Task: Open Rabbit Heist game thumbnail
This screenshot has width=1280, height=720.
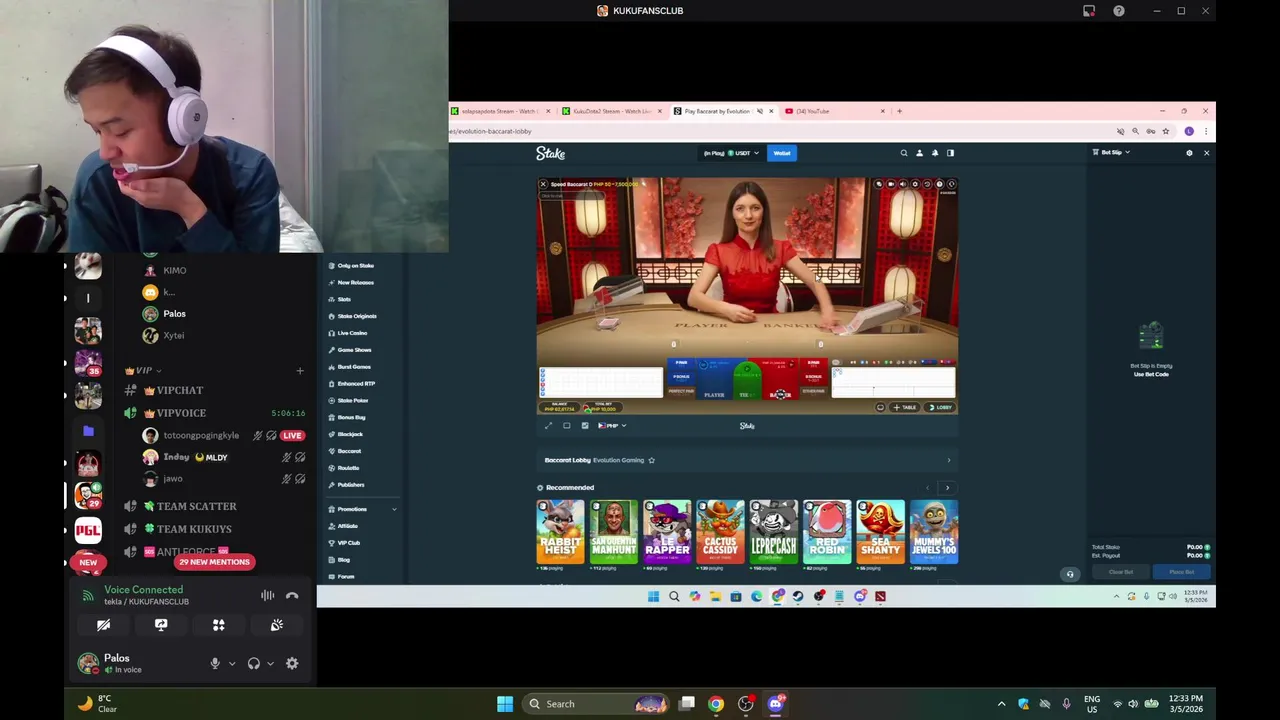Action: [x=560, y=532]
